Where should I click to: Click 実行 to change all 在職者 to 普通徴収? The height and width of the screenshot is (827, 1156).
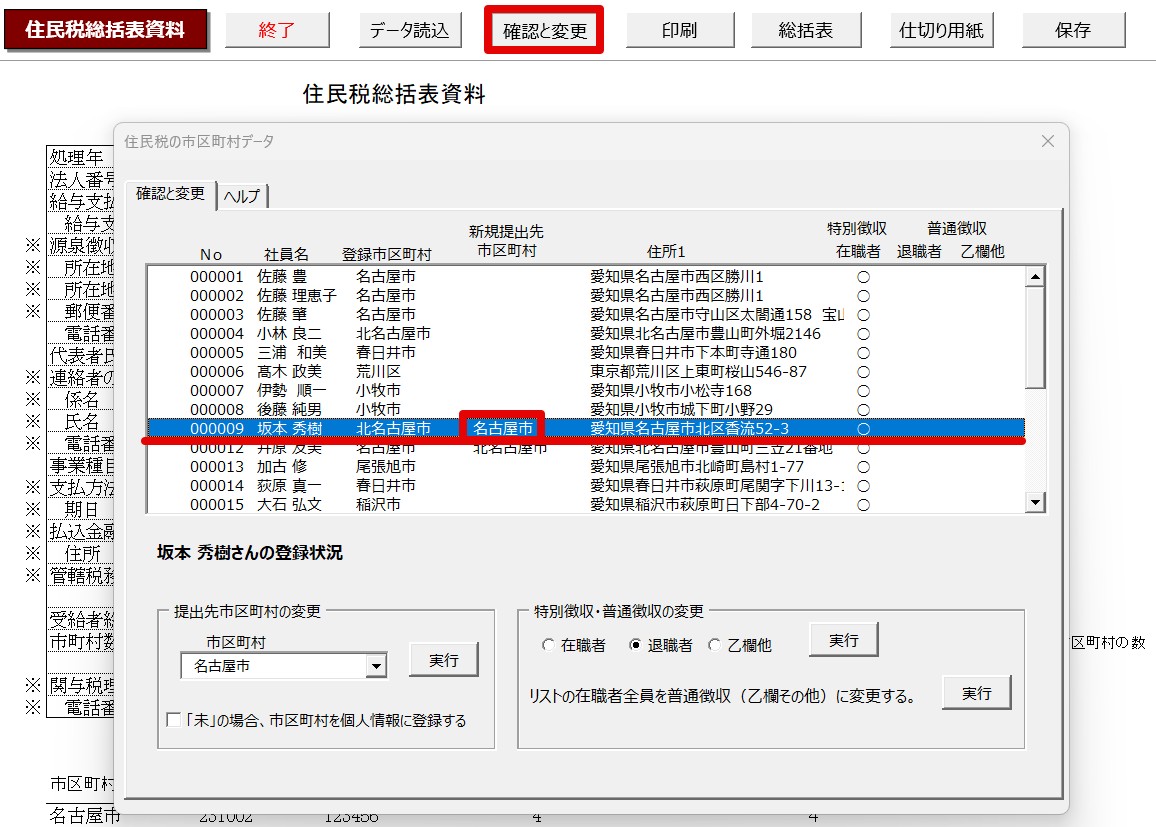pos(976,693)
